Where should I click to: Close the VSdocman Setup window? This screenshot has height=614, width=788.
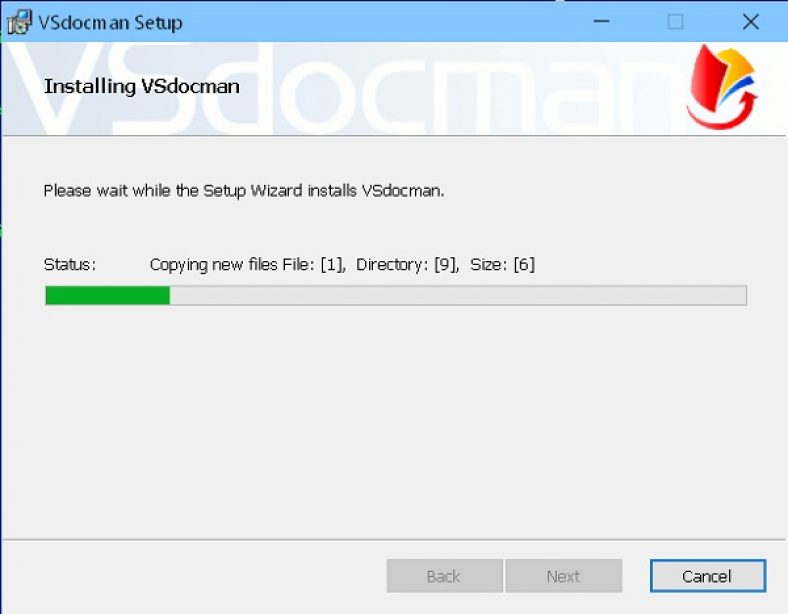[x=751, y=22]
